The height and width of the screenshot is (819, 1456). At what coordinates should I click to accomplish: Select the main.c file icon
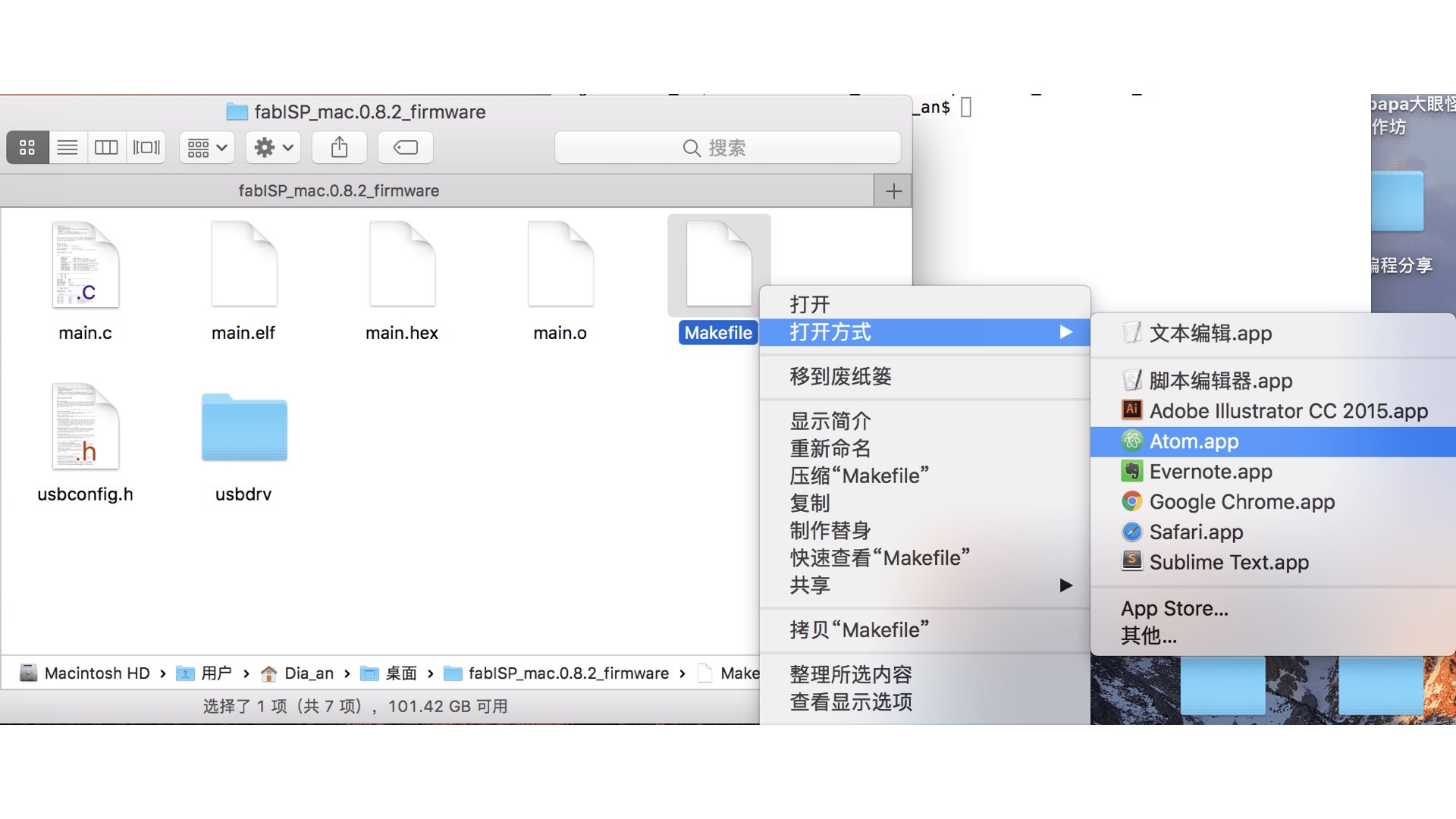(85, 264)
